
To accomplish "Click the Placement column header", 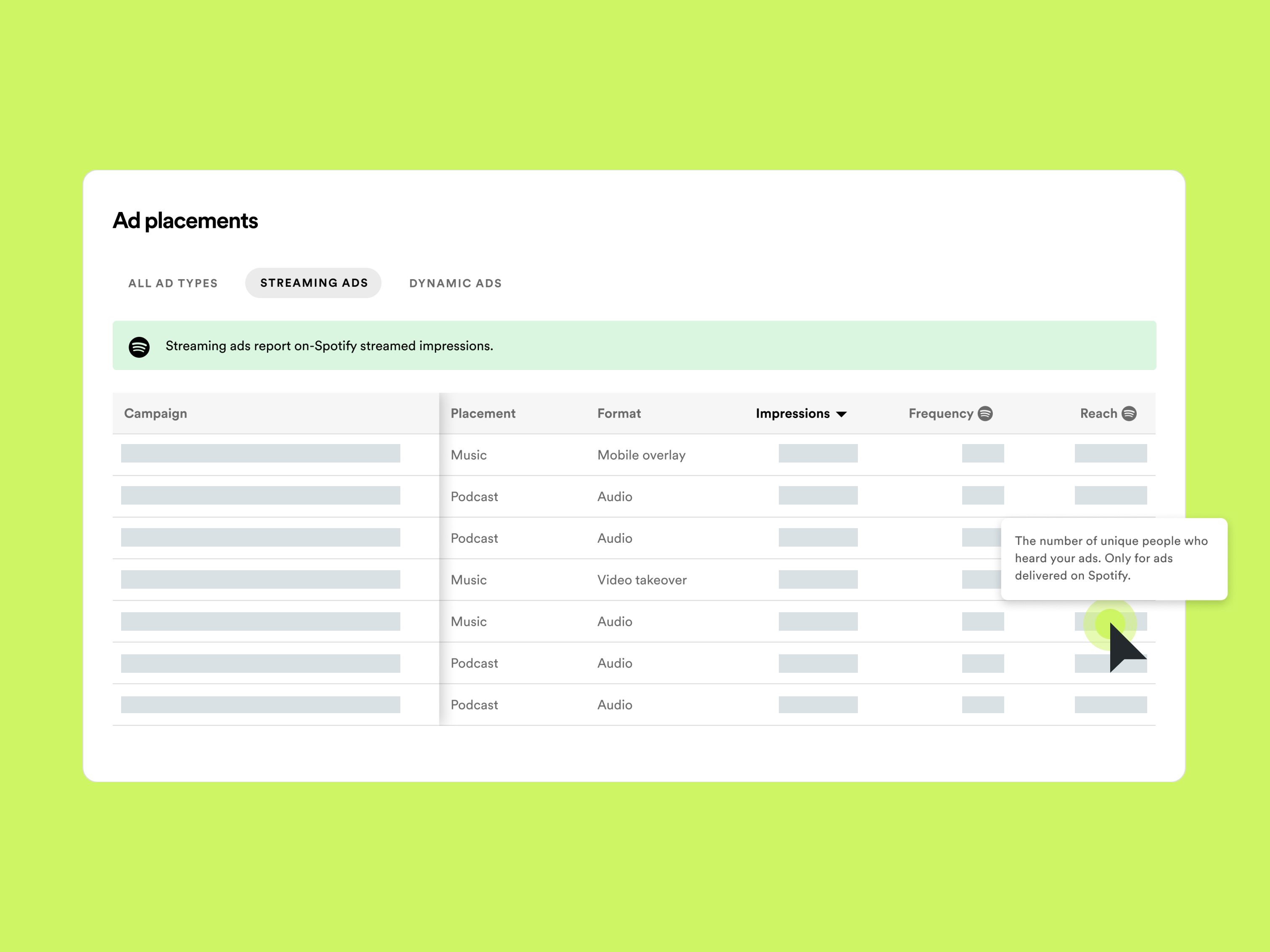I will (483, 413).
